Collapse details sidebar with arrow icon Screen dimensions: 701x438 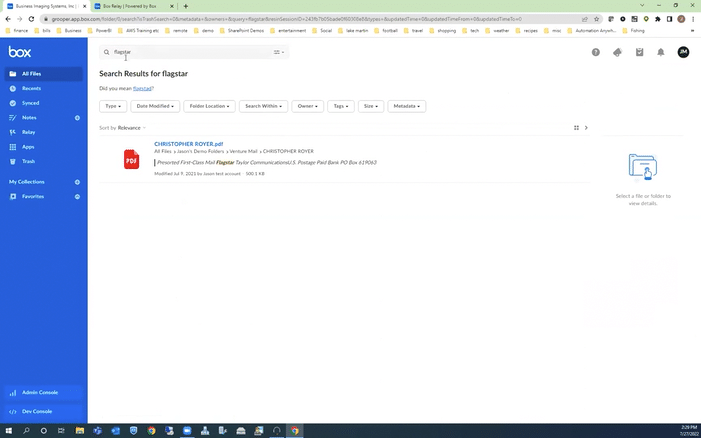tap(586, 128)
